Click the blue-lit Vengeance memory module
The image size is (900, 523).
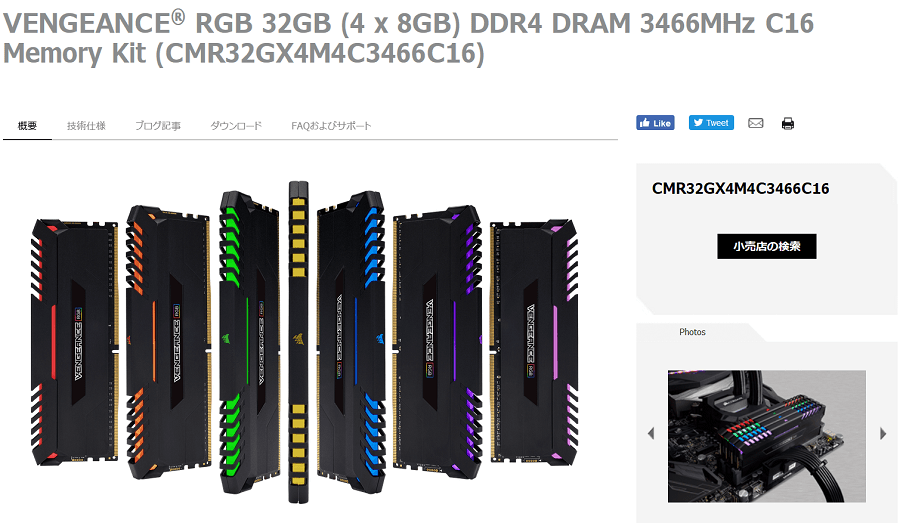click(351, 342)
